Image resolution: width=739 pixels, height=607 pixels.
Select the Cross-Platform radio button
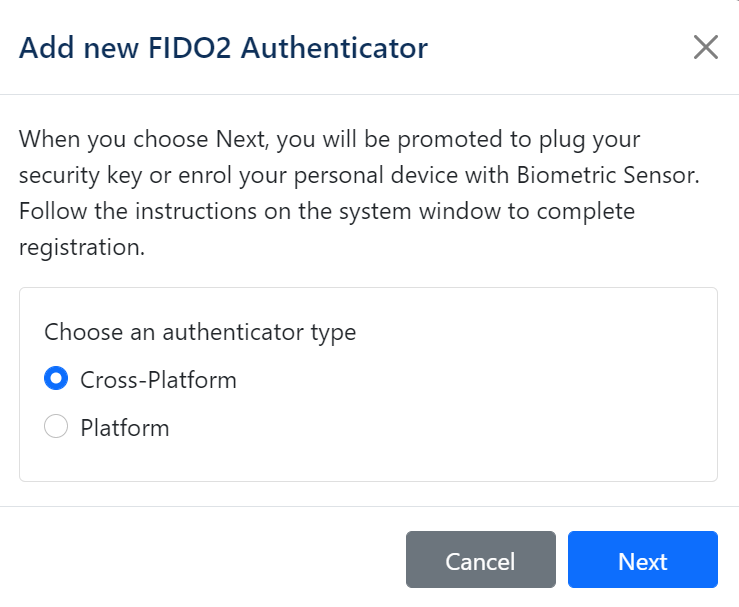coord(56,379)
